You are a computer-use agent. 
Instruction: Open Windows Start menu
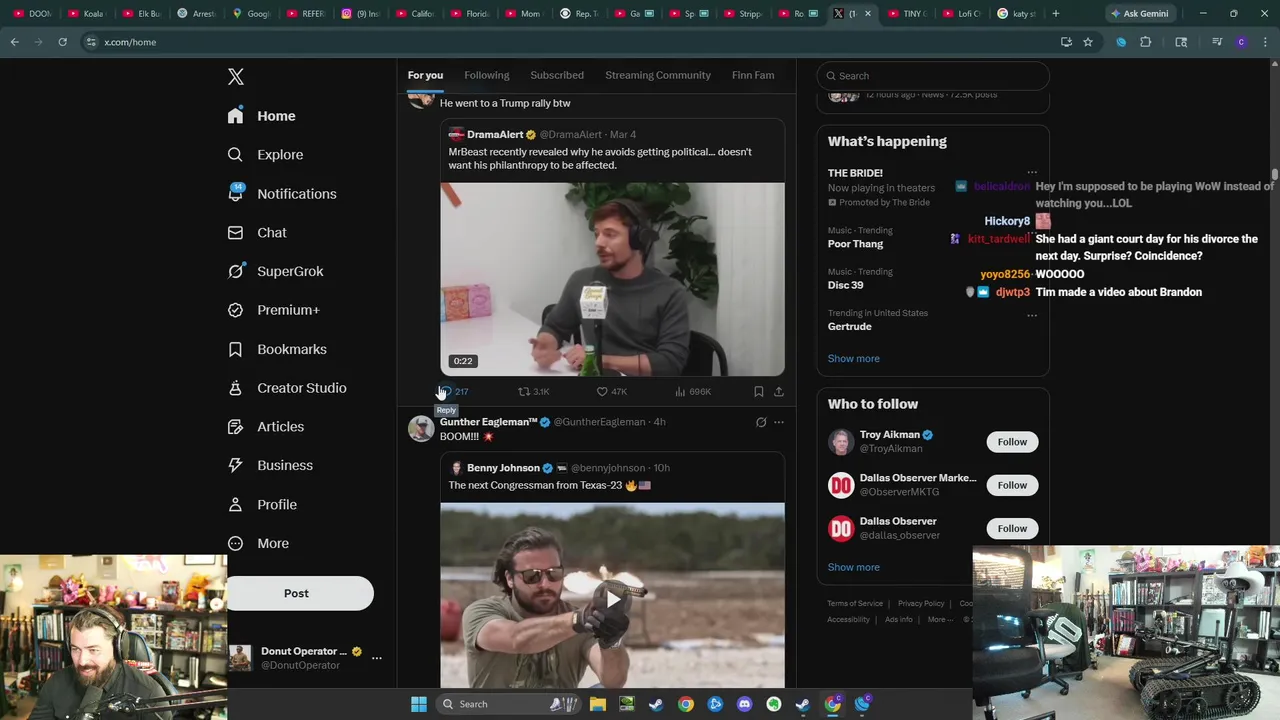tap(419, 704)
